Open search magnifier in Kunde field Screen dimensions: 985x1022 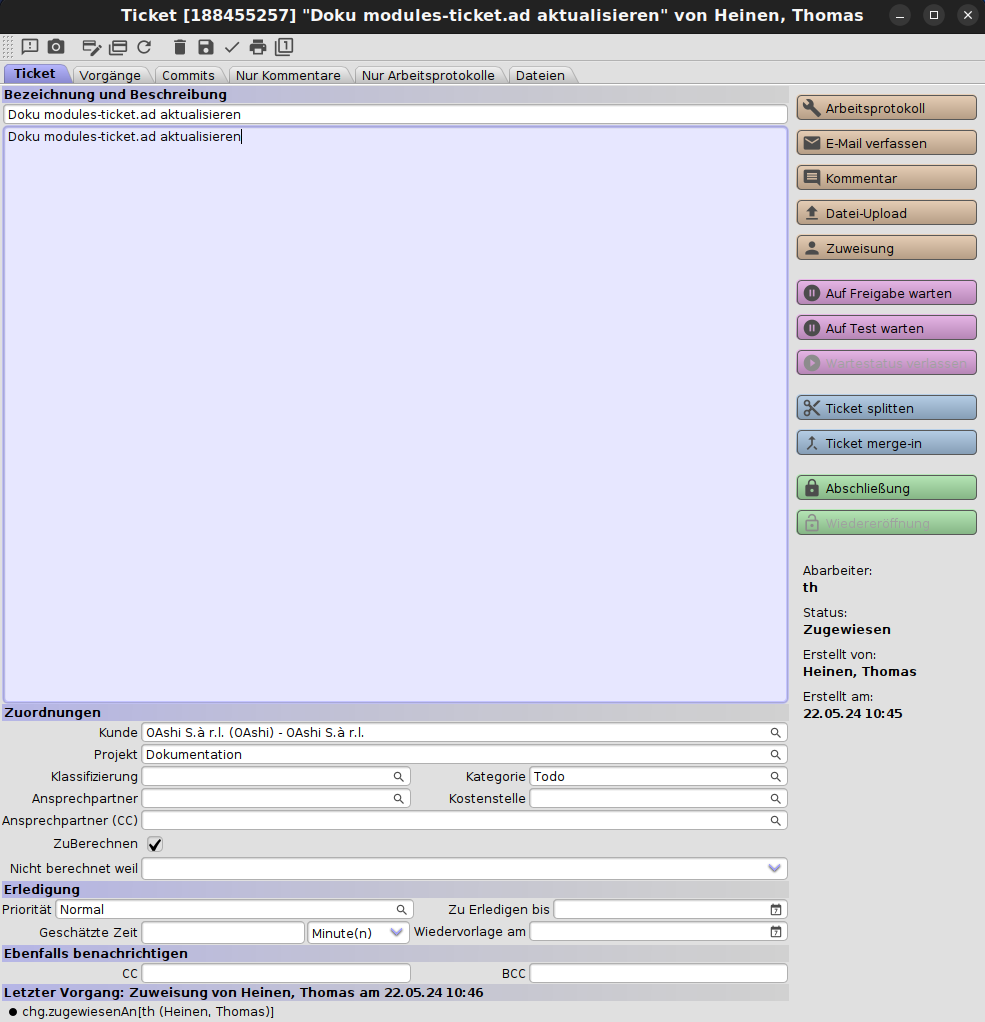775,733
